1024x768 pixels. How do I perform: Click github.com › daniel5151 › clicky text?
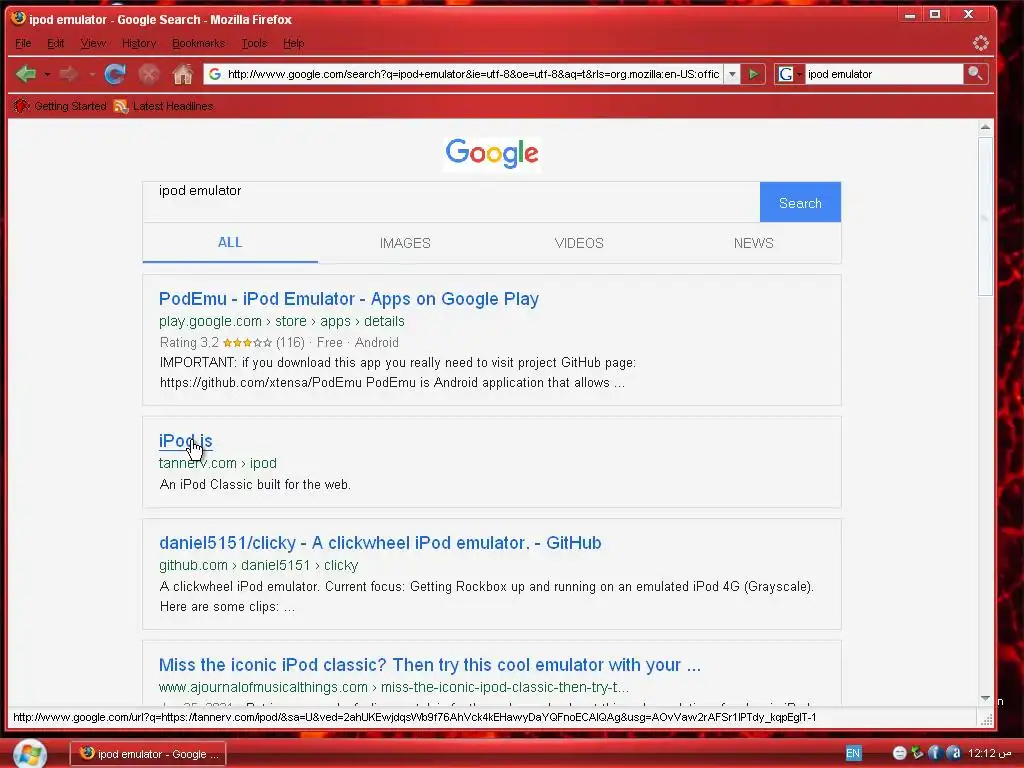259,565
